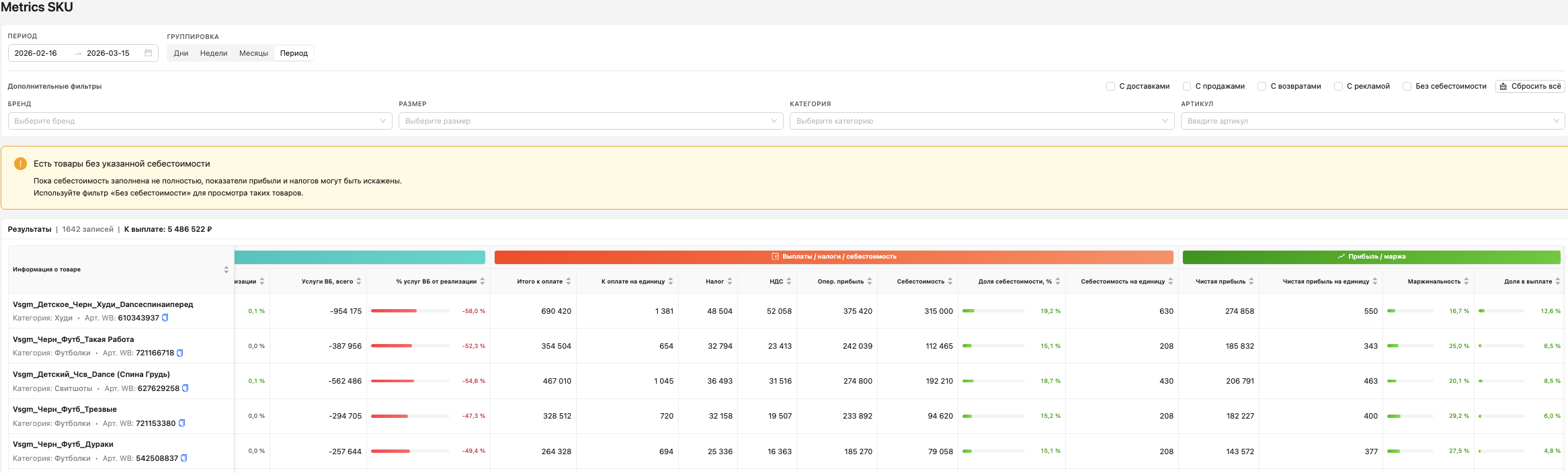Open the Категория dropdown list

click(x=981, y=121)
